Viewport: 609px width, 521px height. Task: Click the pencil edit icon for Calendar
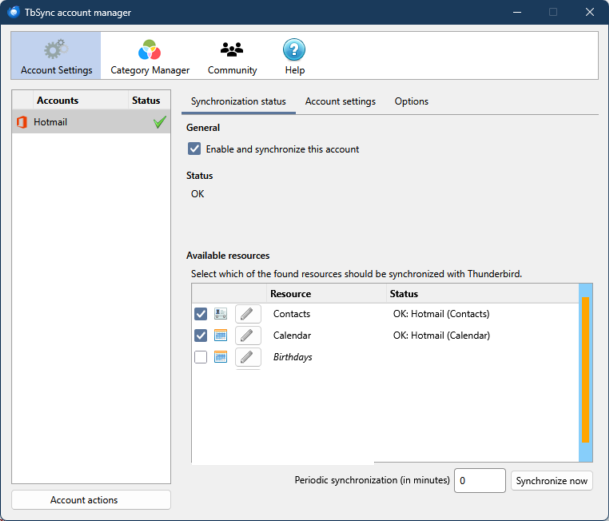(247, 336)
